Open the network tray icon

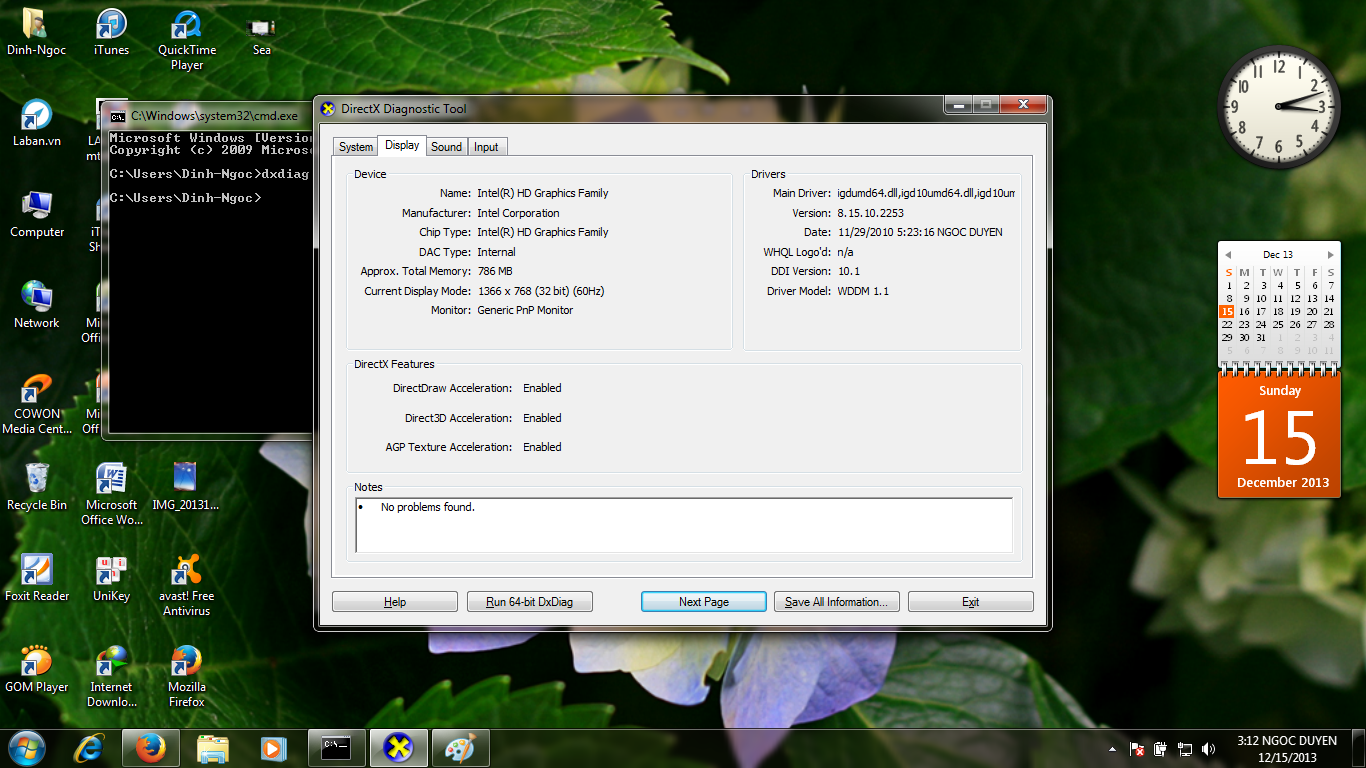tap(1185, 749)
